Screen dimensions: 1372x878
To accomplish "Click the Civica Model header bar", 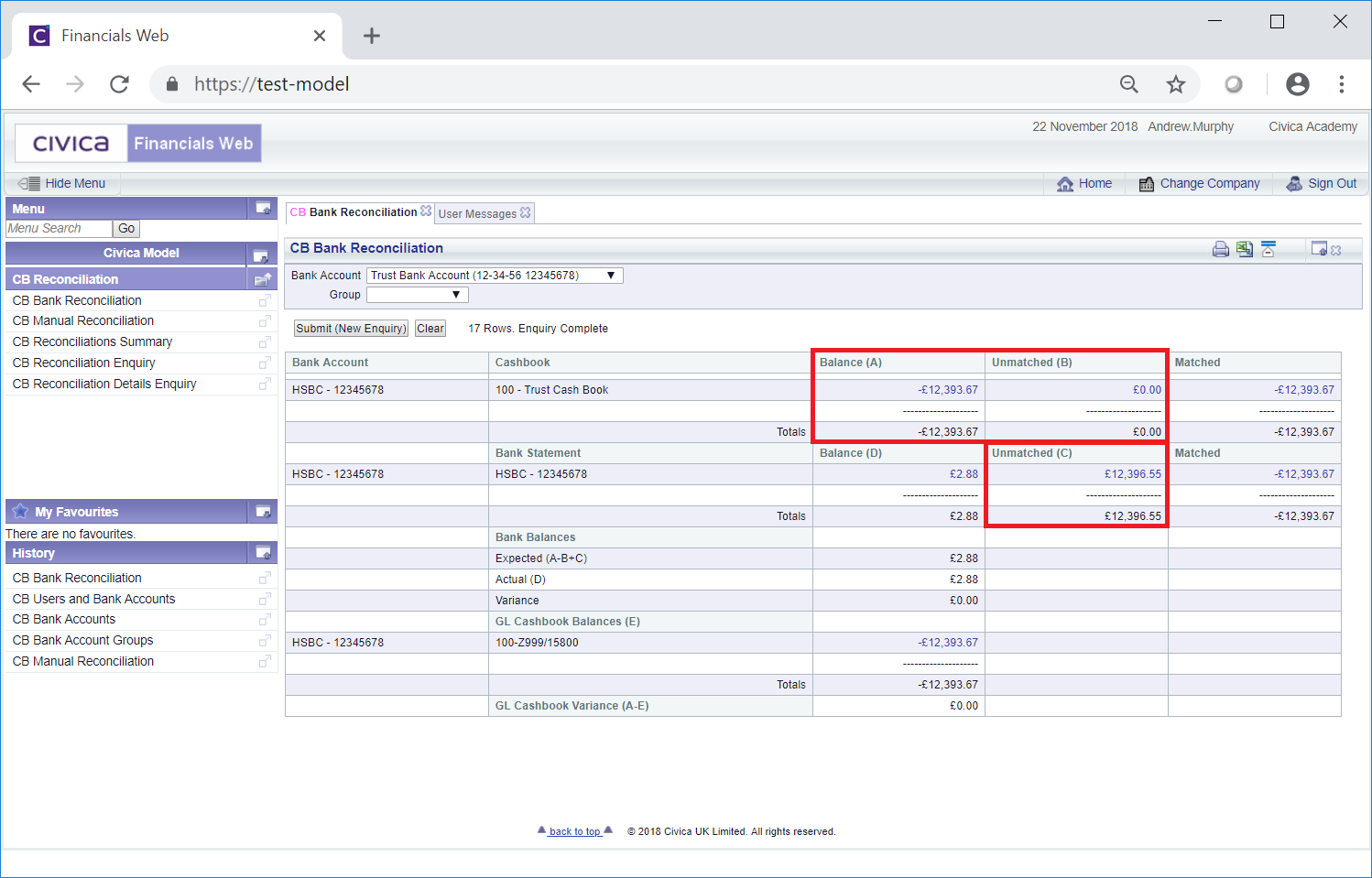I will tap(141, 254).
